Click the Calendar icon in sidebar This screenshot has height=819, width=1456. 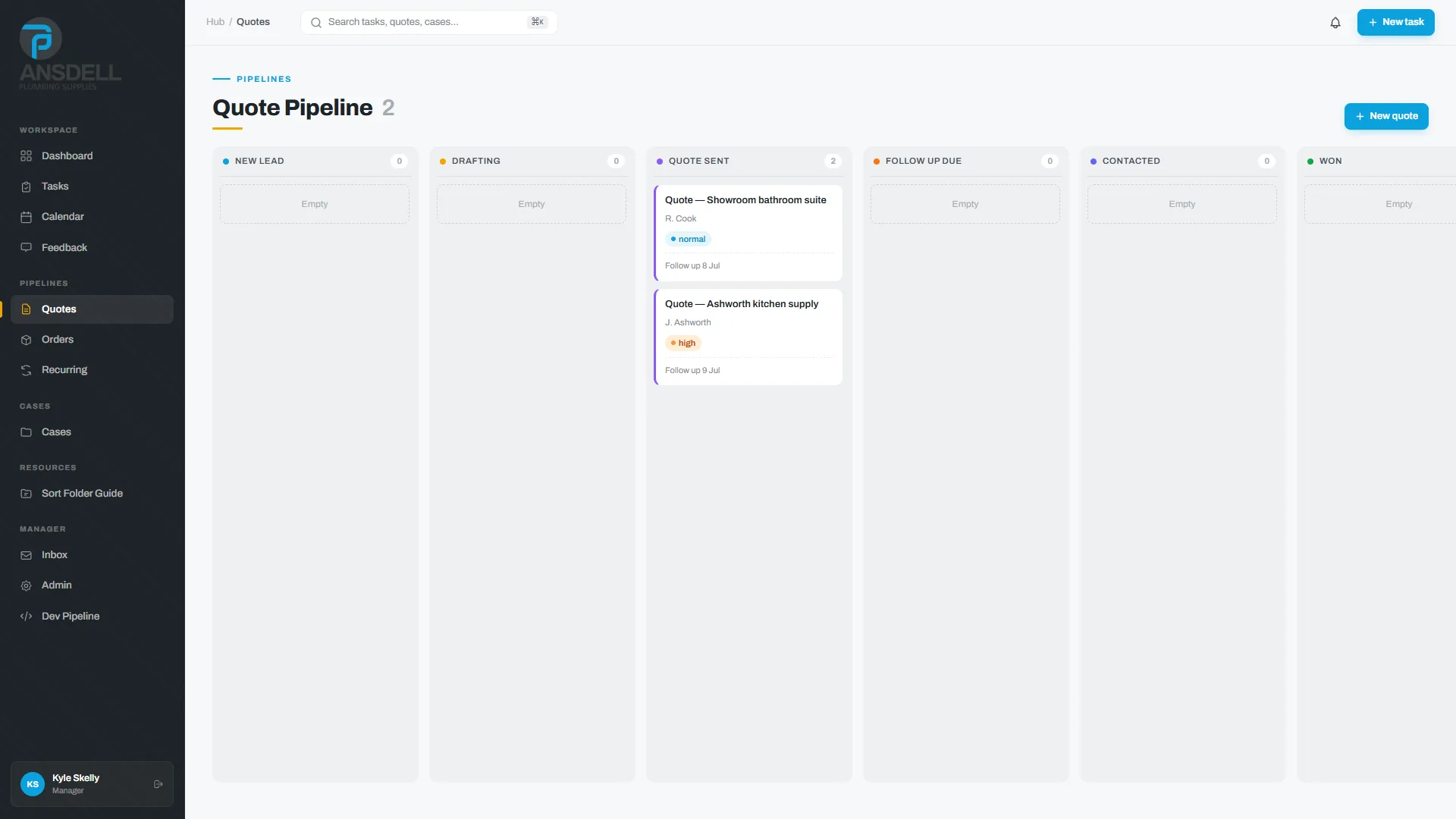click(27, 217)
